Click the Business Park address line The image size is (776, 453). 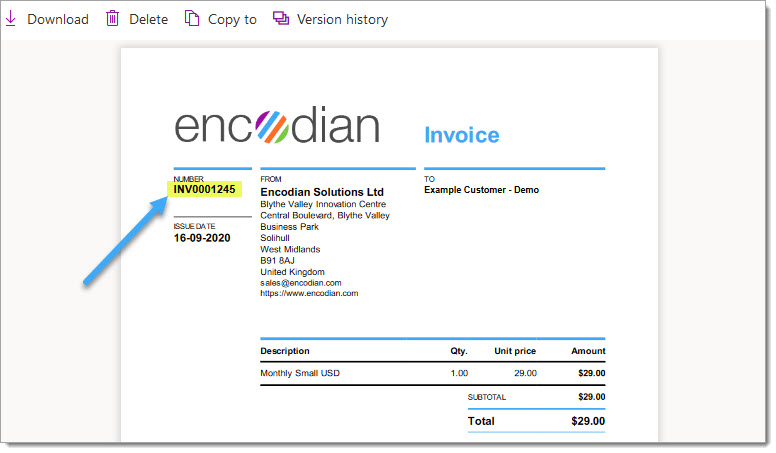point(290,227)
